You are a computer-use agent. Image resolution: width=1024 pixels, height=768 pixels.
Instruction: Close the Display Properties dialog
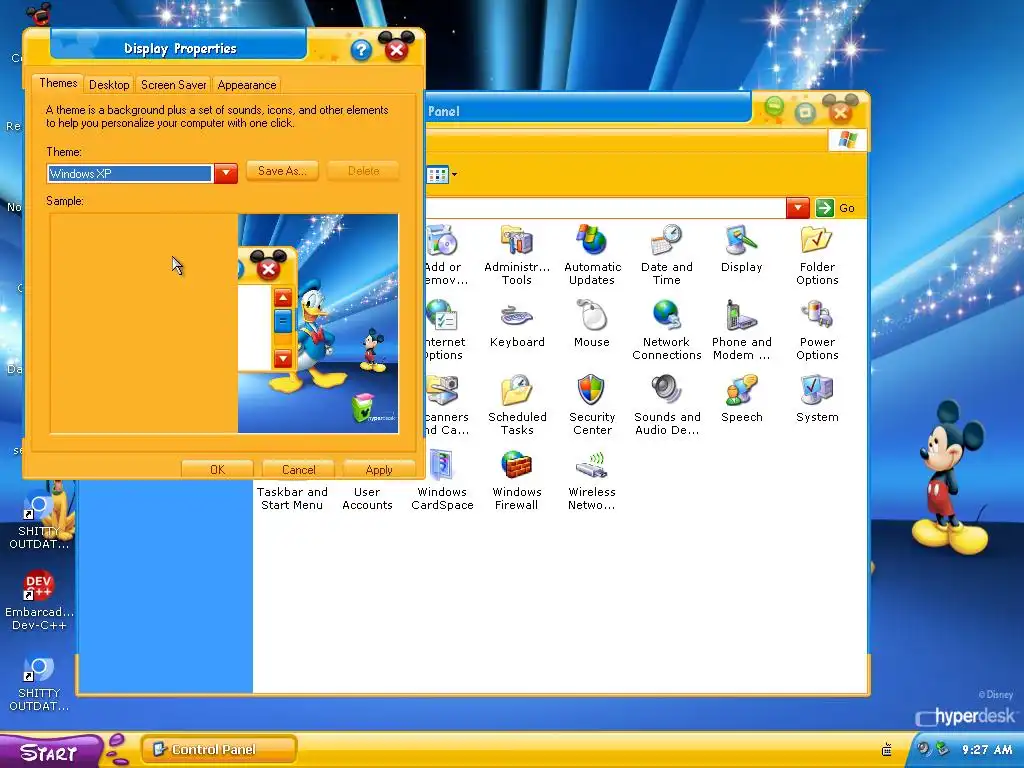point(396,50)
